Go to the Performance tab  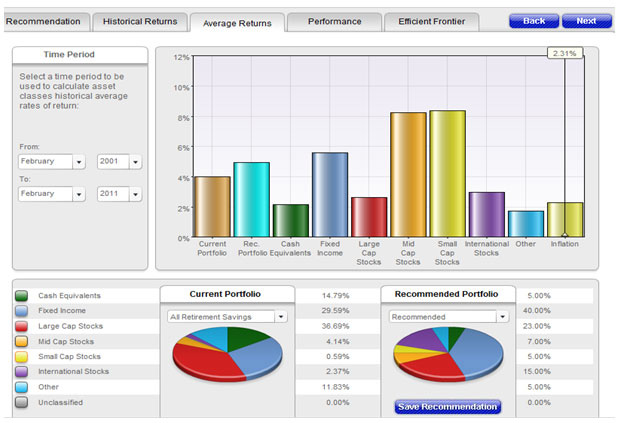pos(335,22)
